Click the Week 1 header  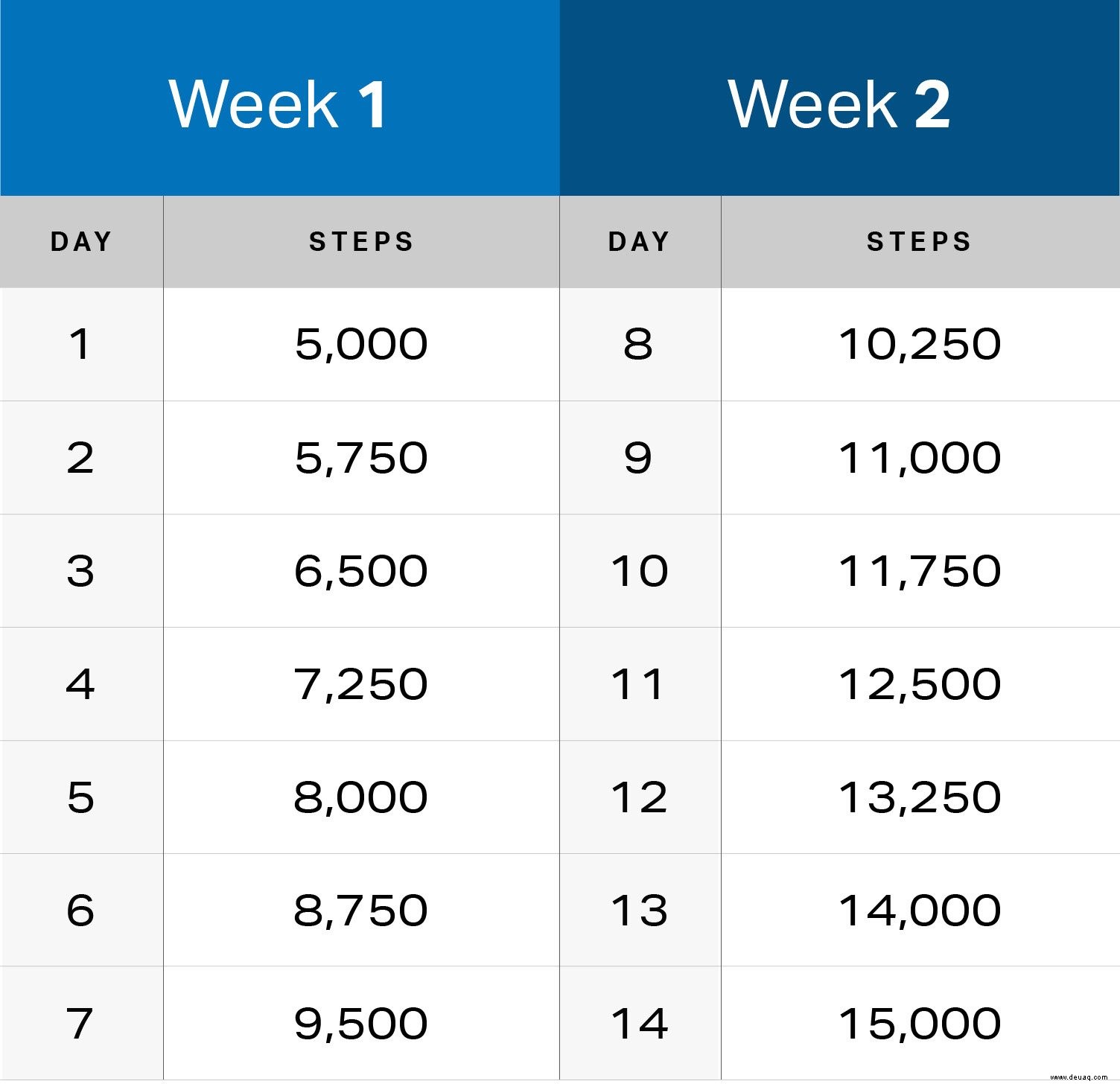click(279, 98)
